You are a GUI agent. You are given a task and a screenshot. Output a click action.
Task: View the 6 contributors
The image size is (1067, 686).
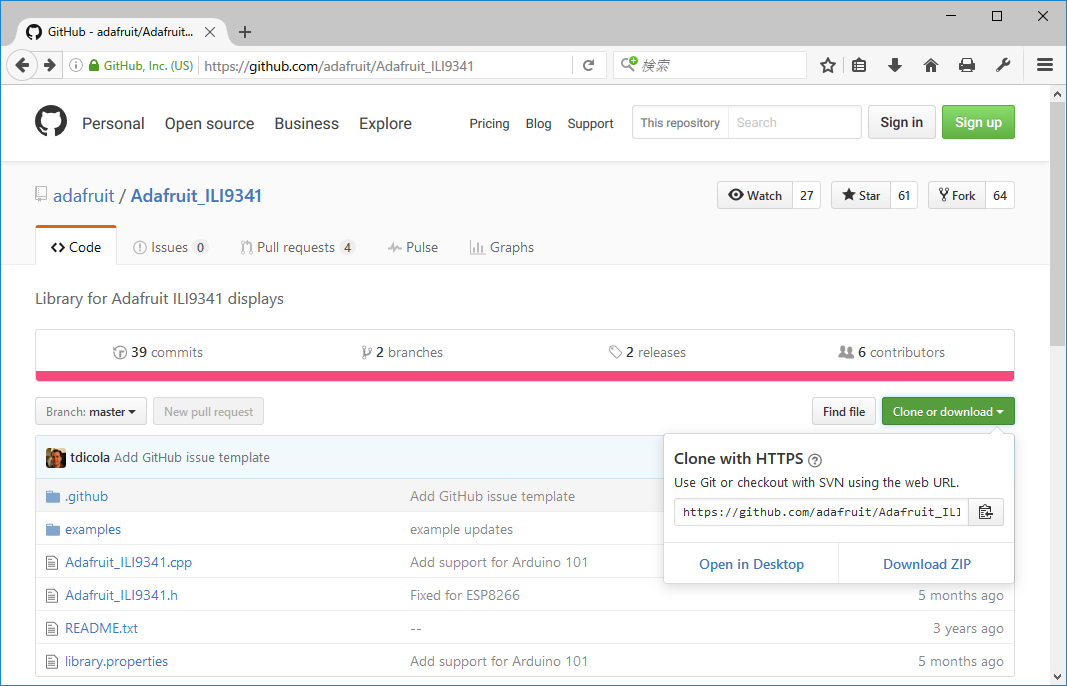[x=891, y=352]
